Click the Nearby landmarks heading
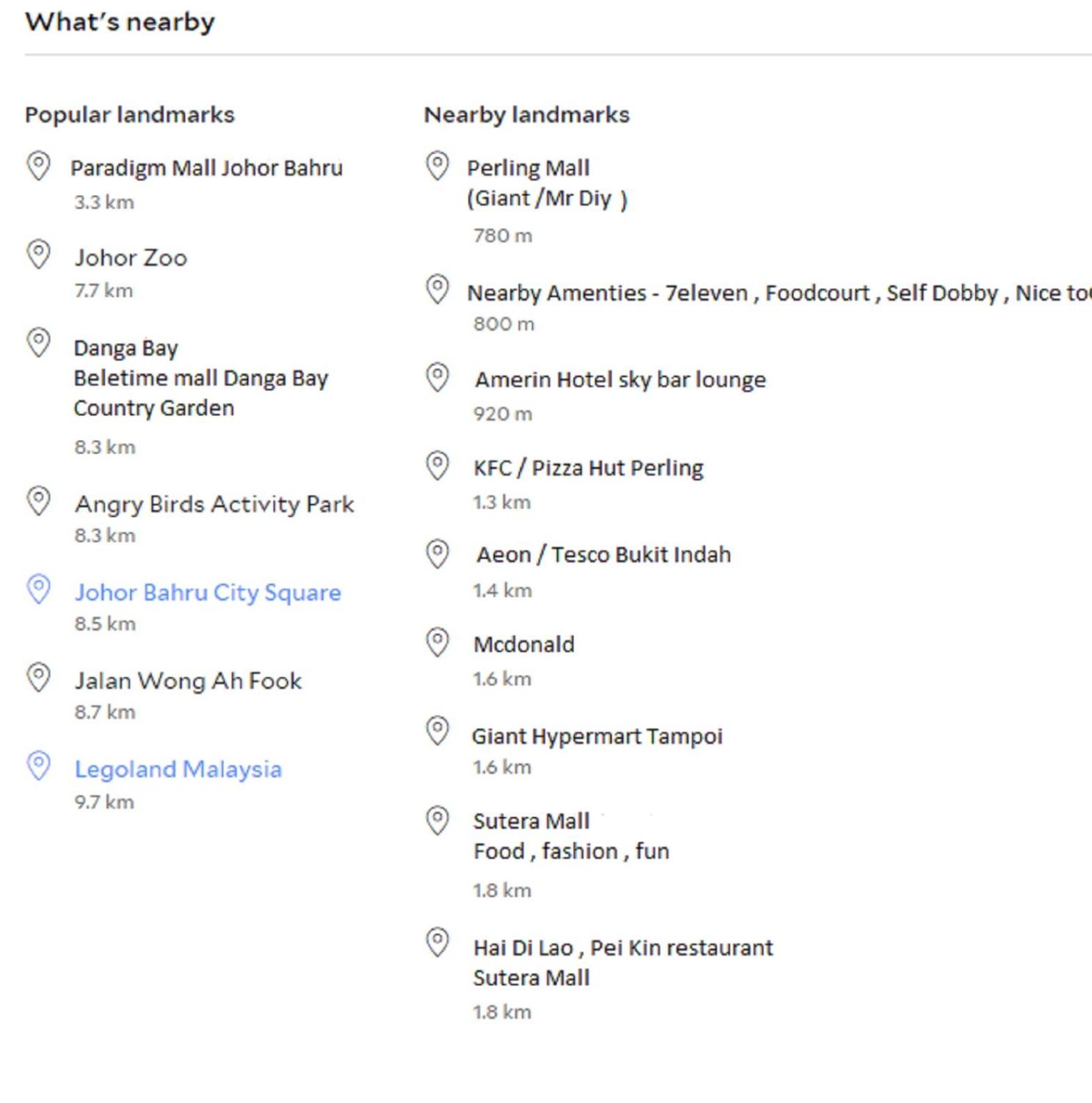This screenshot has height=1103, width=1092. coord(527,115)
